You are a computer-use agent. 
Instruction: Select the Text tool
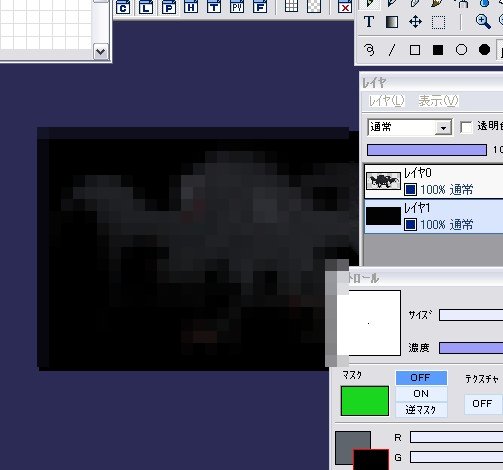369,22
